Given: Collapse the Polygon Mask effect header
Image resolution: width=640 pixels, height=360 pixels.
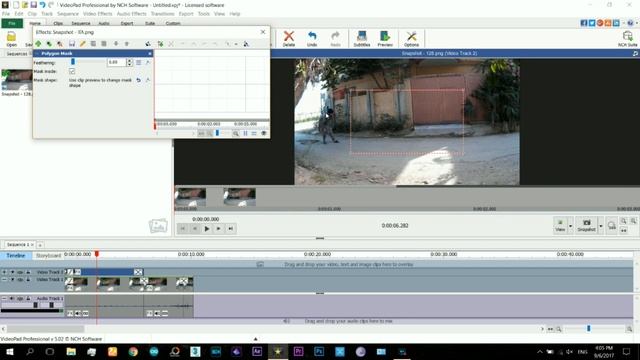Looking at the screenshot, I should [37, 53].
